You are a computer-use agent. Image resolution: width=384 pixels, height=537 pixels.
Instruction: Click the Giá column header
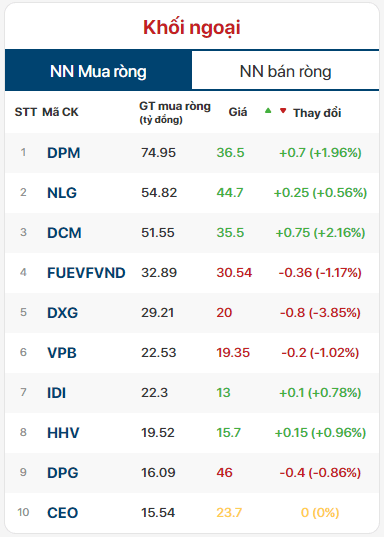tap(238, 112)
